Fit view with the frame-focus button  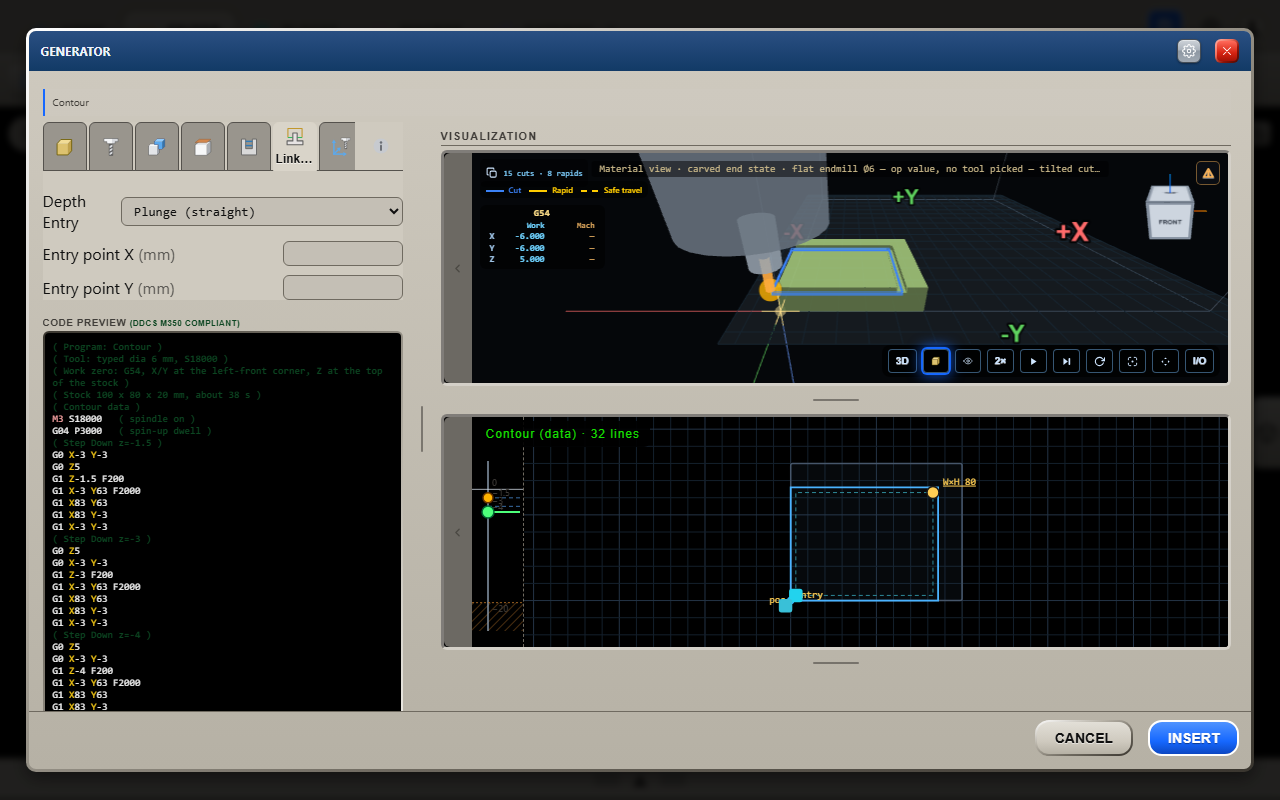[1133, 361]
